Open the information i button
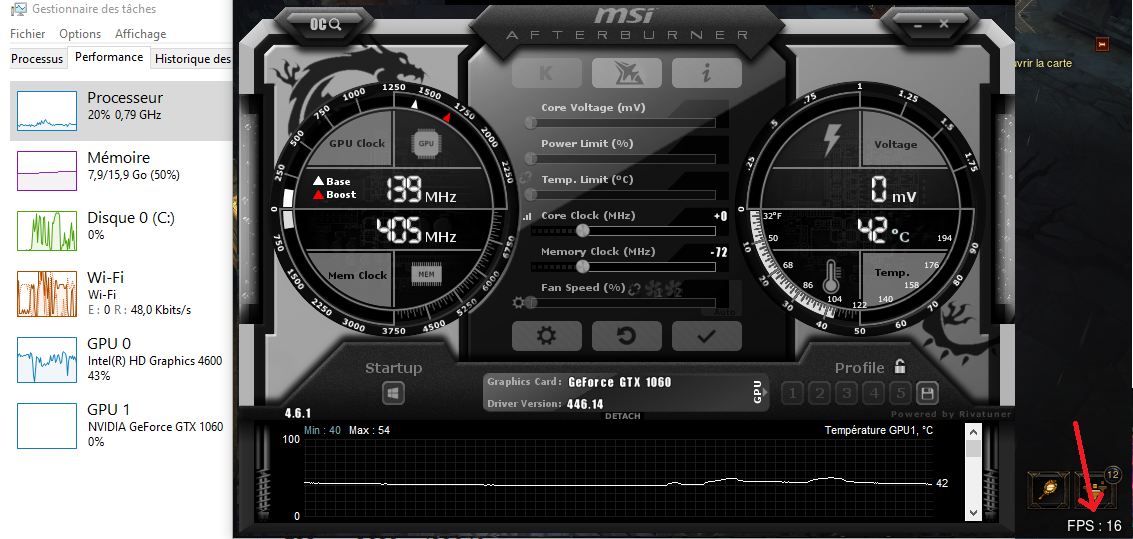This screenshot has height=539, width=1133. [x=707, y=73]
